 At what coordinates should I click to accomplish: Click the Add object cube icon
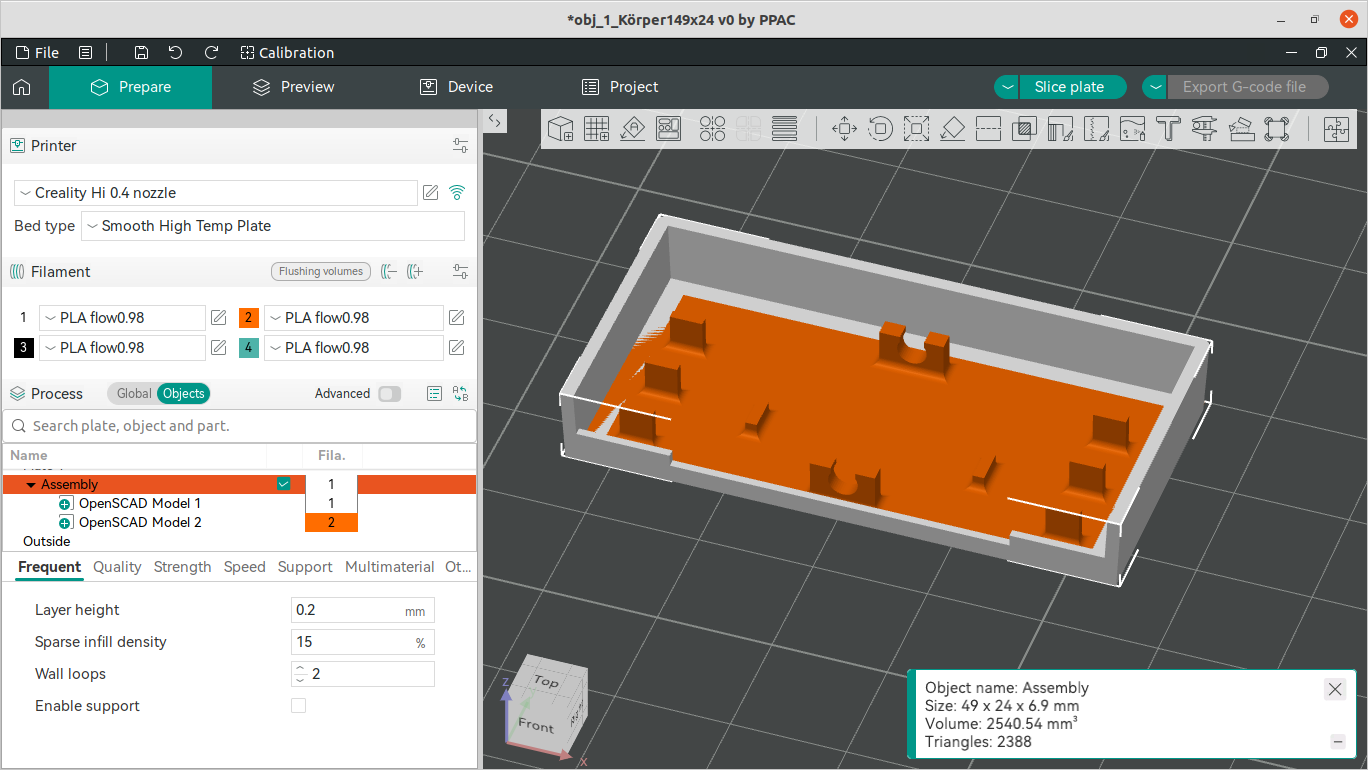pos(560,128)
